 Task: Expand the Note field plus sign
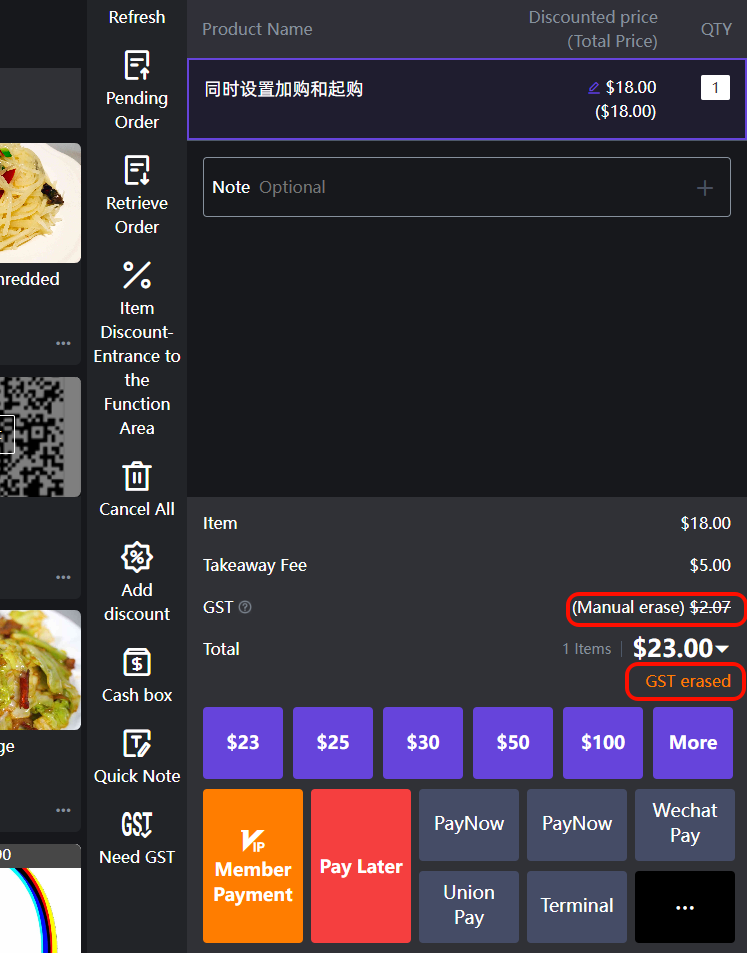[x=705, y=188]
